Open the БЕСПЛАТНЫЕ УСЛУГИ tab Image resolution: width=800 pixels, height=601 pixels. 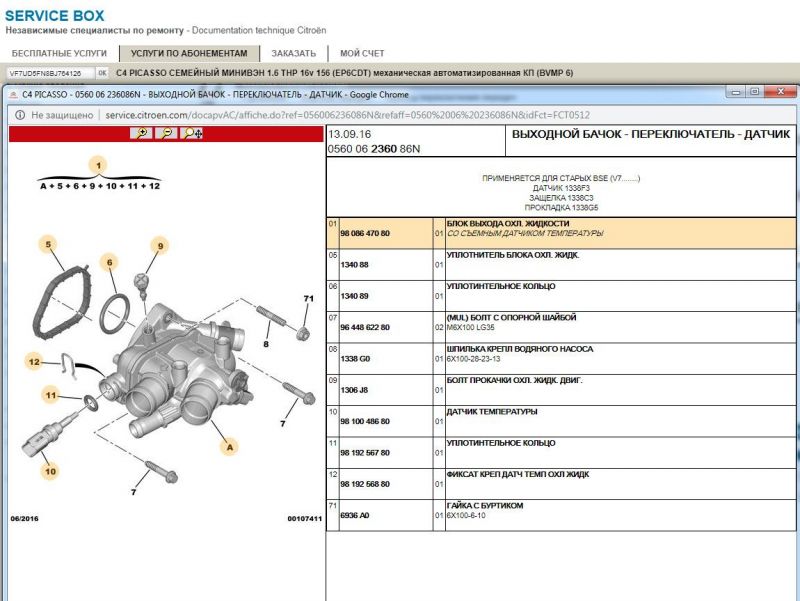tap(59, 53)
